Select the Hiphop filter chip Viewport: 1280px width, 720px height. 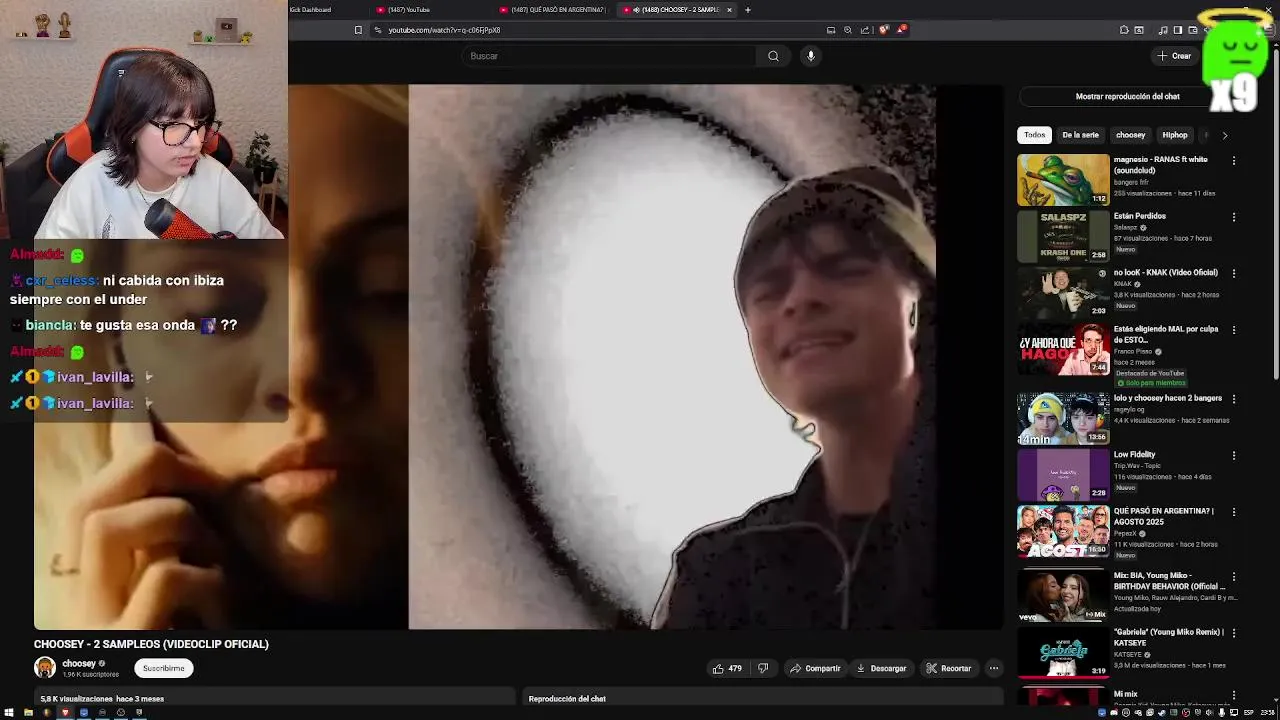coord(1175,135)
